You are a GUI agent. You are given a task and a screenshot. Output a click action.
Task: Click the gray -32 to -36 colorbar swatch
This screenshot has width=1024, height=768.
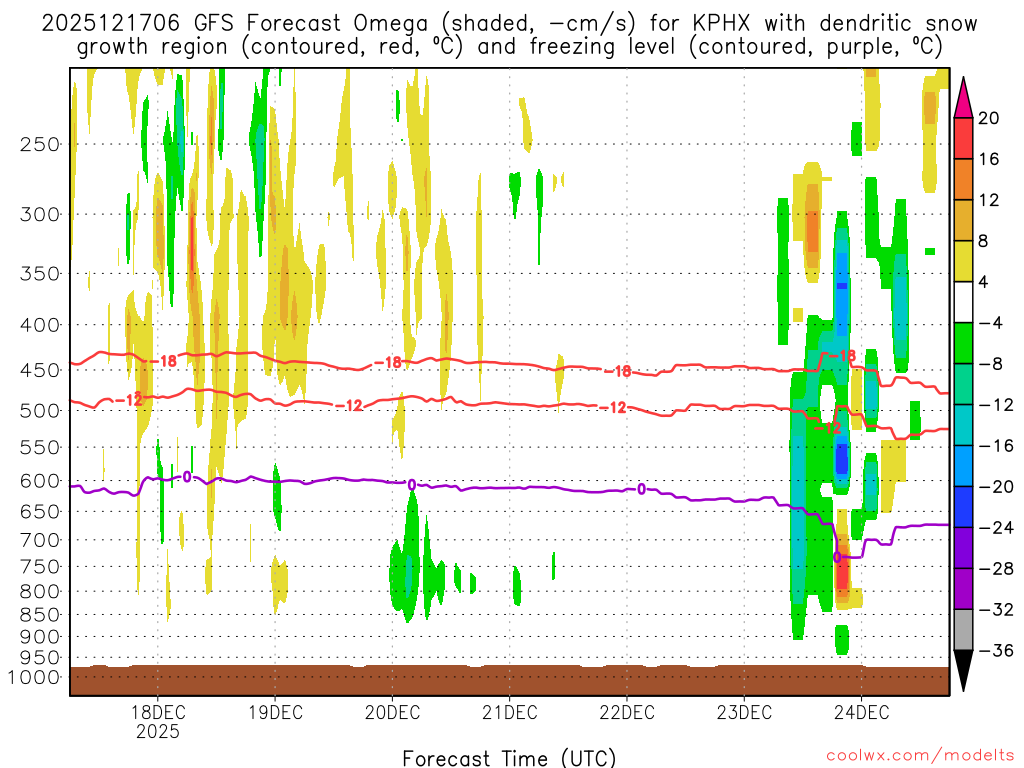point(963,630)
